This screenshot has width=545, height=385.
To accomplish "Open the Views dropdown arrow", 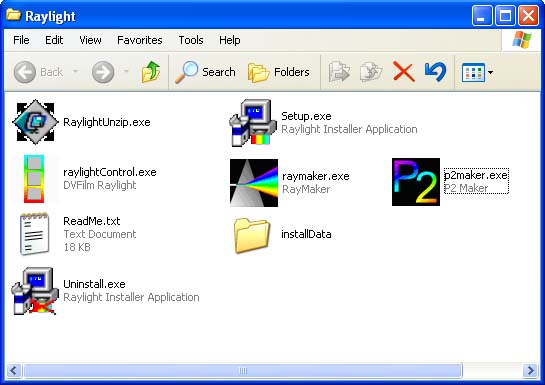I will click(x=490, y=72).
